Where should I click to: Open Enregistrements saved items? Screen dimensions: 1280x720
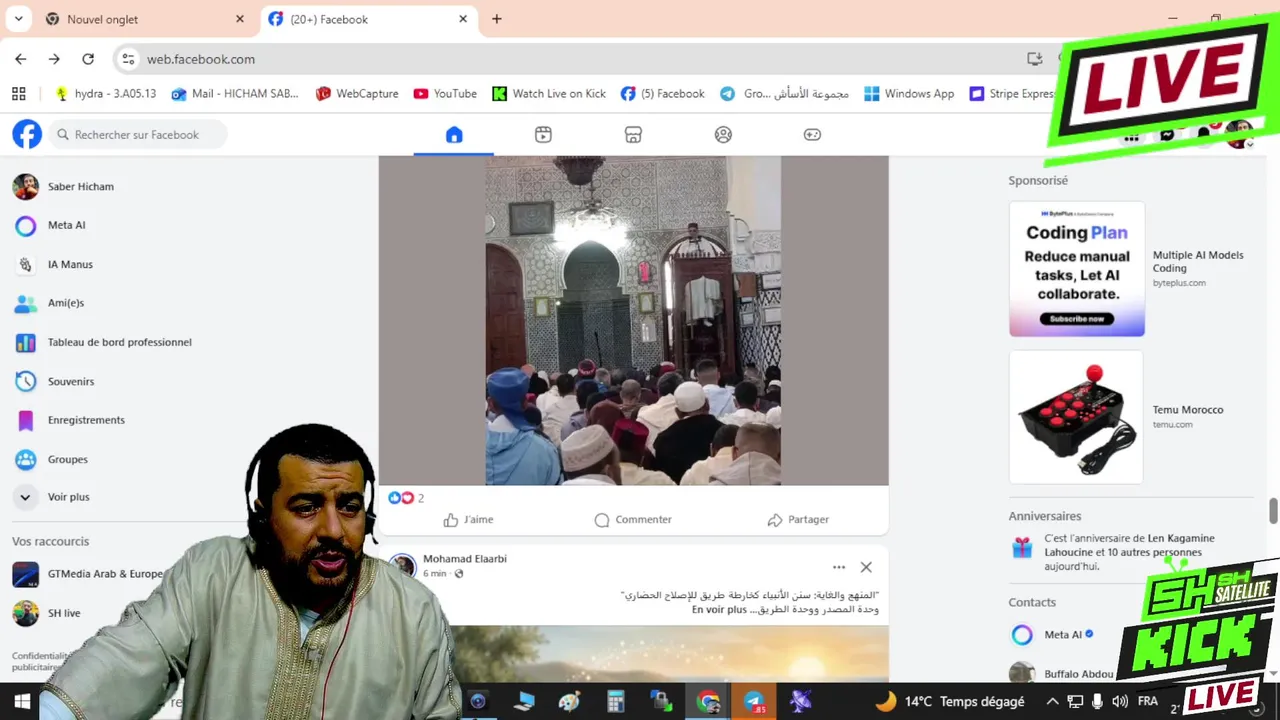(86, 420)
